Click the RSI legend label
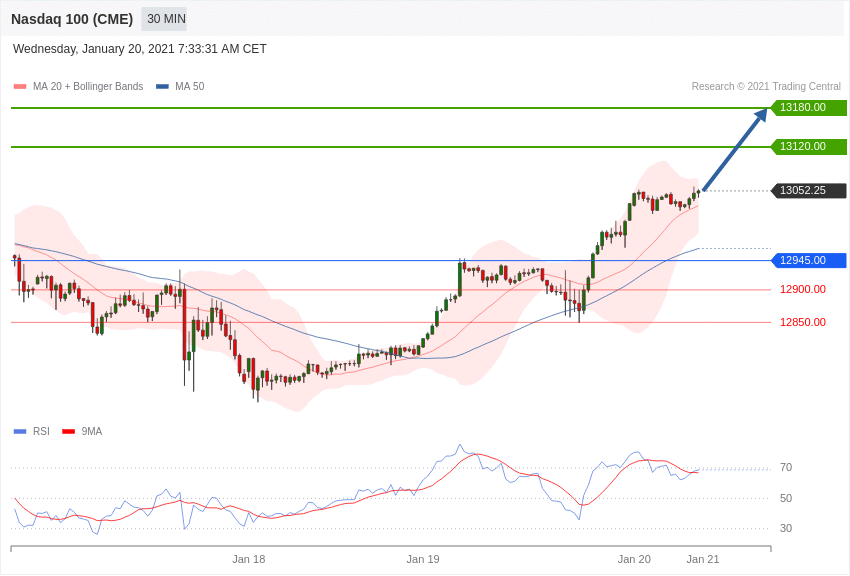 pyautogui.click(x=41, y=432)
